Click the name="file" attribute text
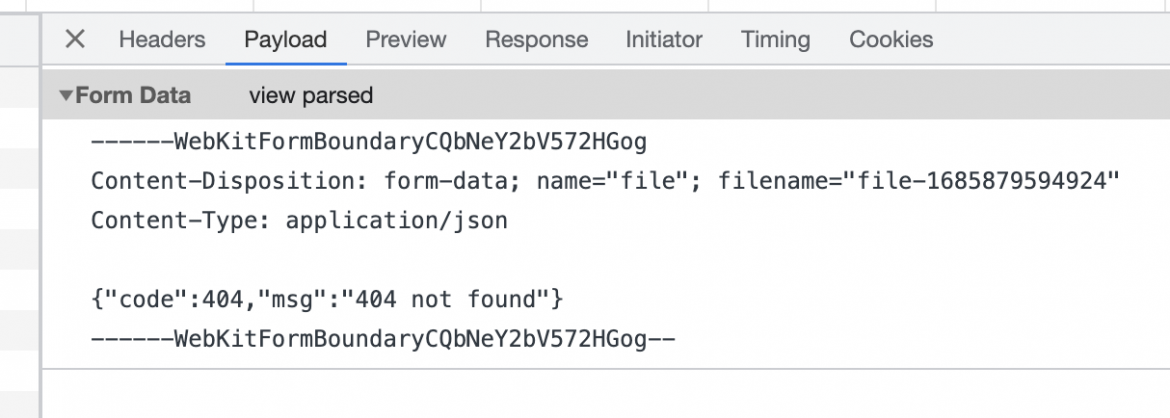 (x=619, y=181)
